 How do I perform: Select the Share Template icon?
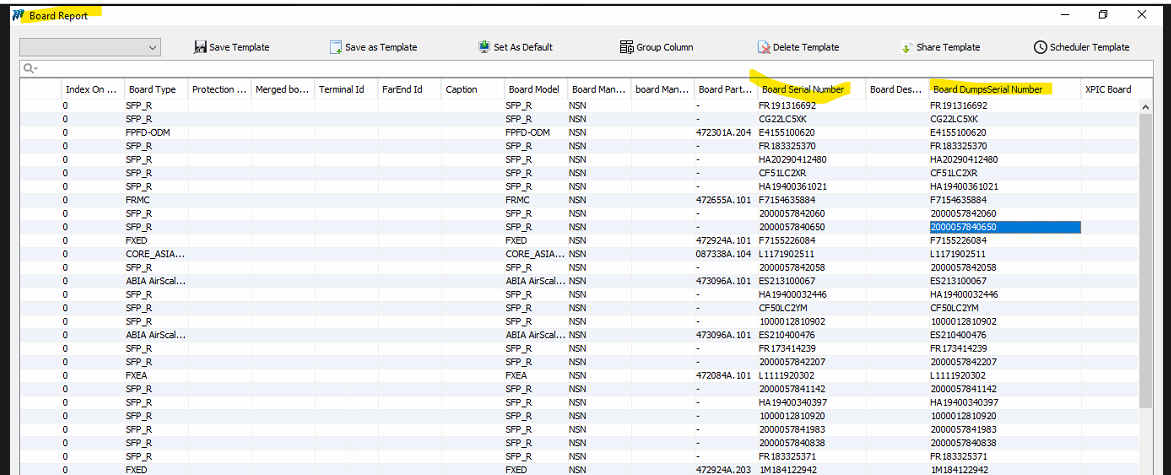[906, 47]
